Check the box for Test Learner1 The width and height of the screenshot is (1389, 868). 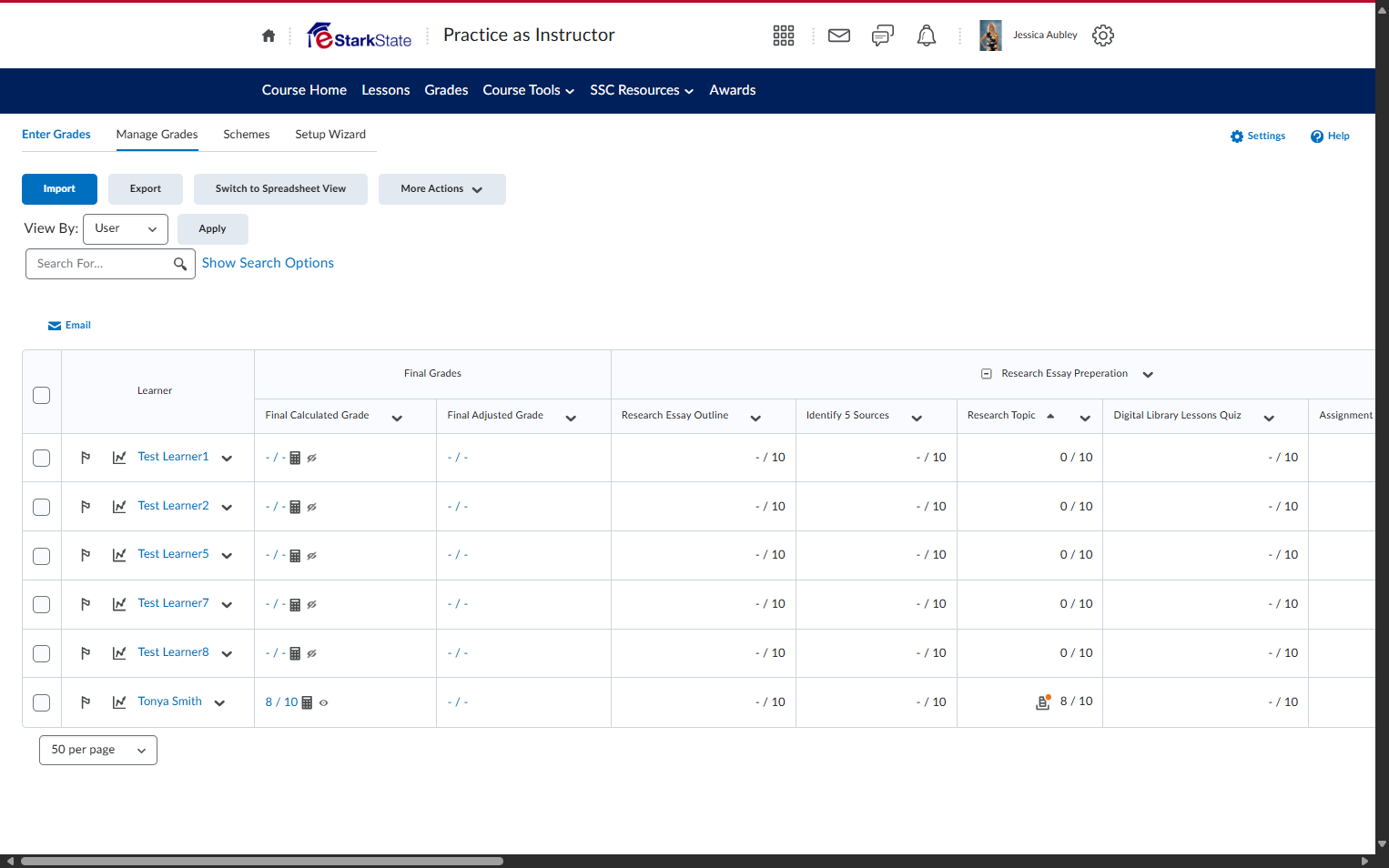[x=41, y=458]
